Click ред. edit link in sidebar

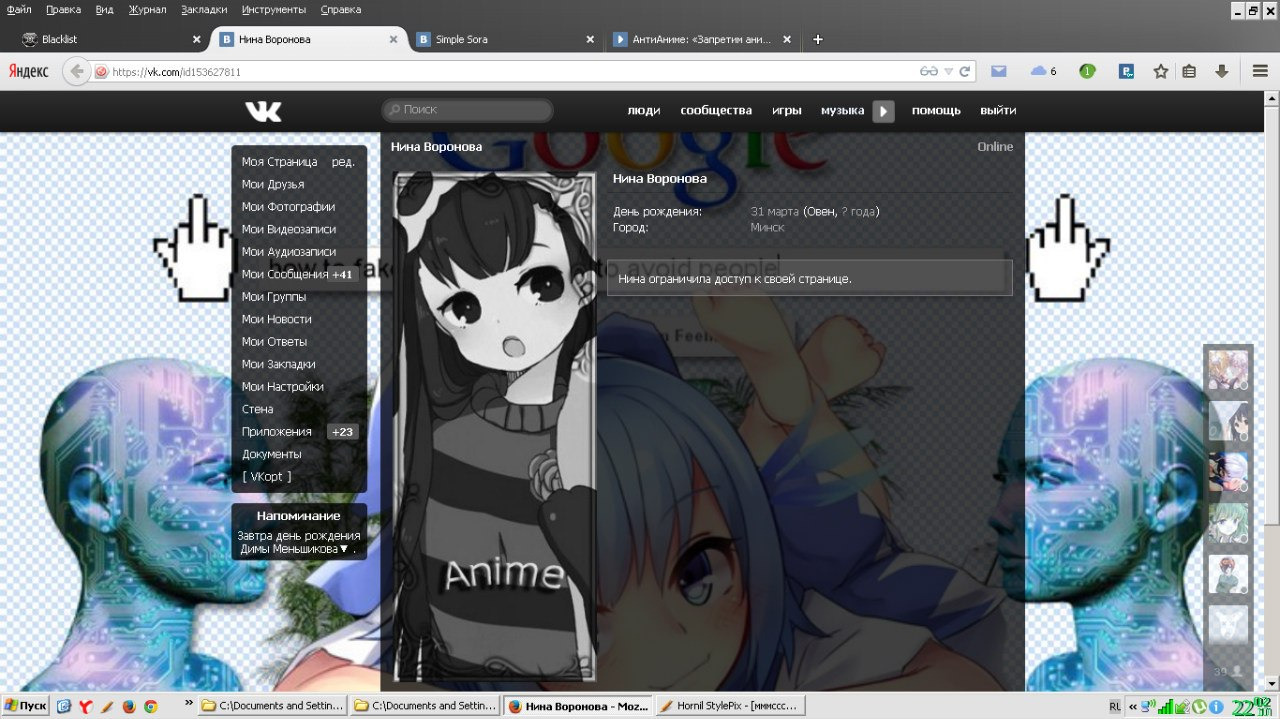coord(343,161)
